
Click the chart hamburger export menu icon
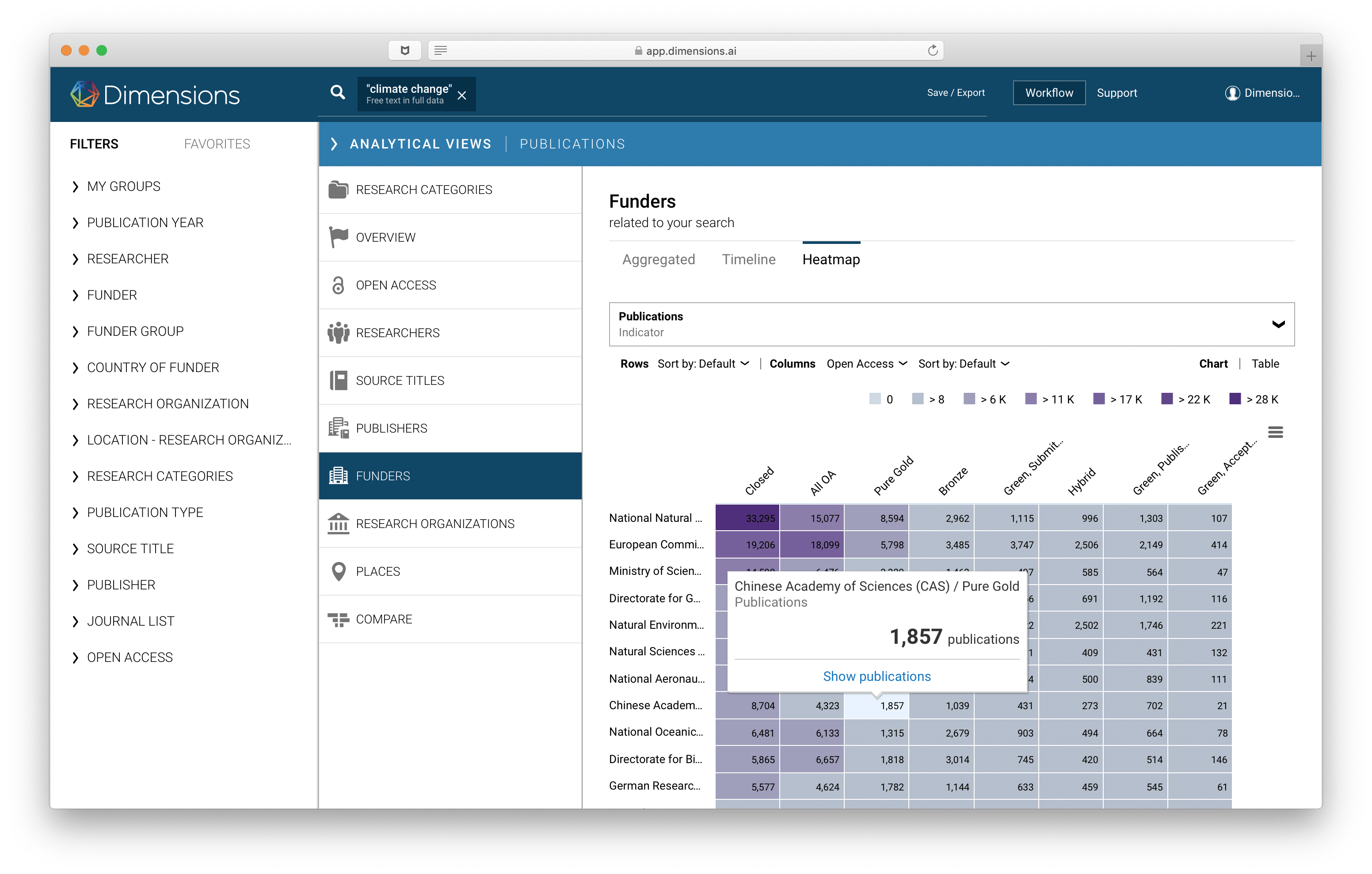point(1276,432)
